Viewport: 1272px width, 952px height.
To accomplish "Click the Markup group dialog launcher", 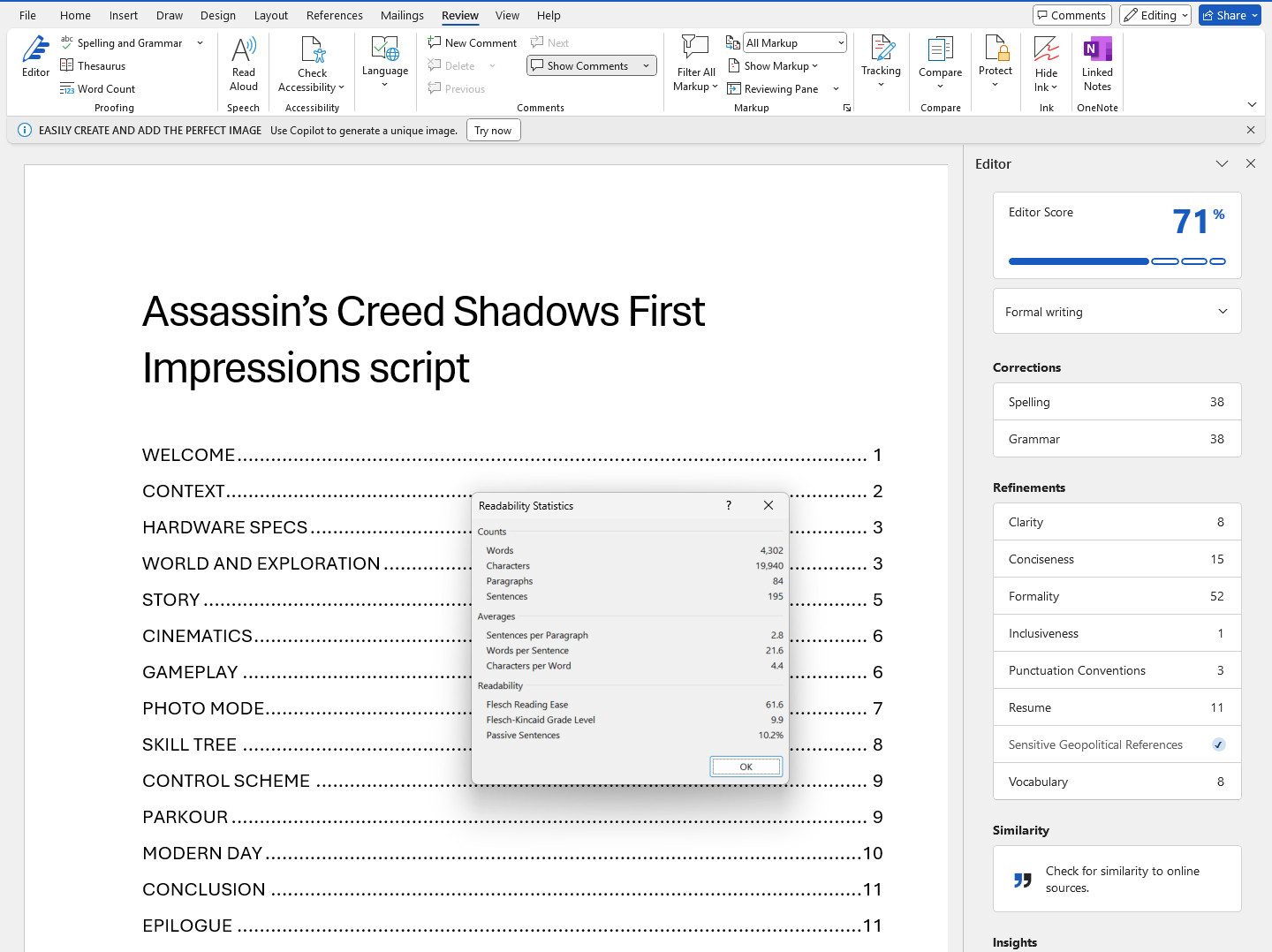I will click(847, 108).
